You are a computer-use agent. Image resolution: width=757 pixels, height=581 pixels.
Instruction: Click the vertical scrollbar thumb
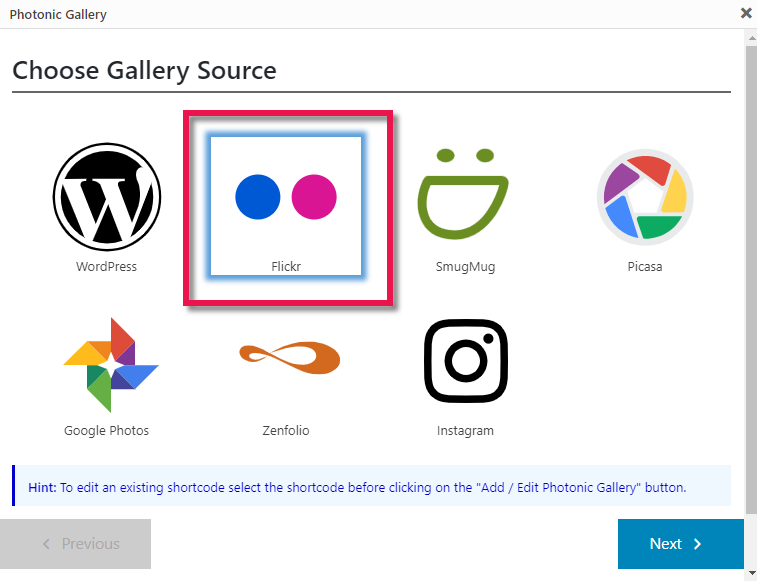[x=750, y=300]
